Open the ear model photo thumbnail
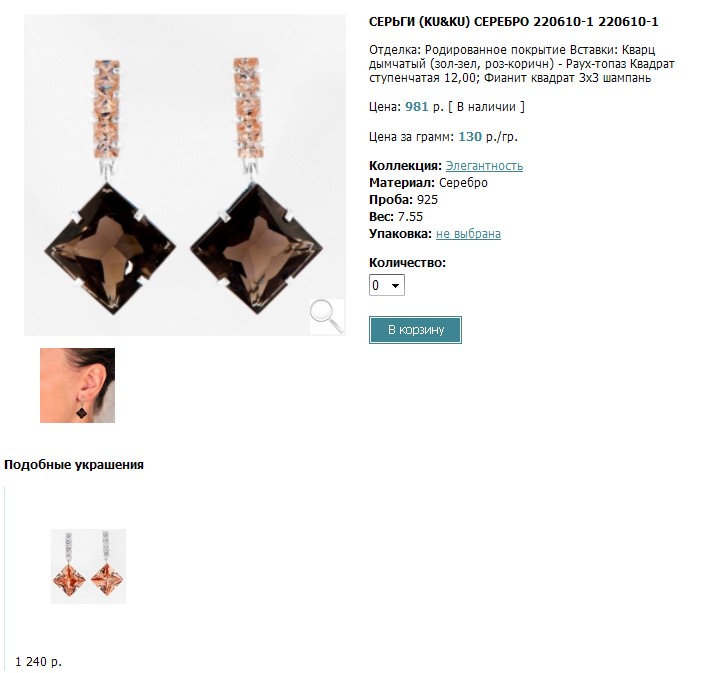716x673 pixels. tap(77, 385)
